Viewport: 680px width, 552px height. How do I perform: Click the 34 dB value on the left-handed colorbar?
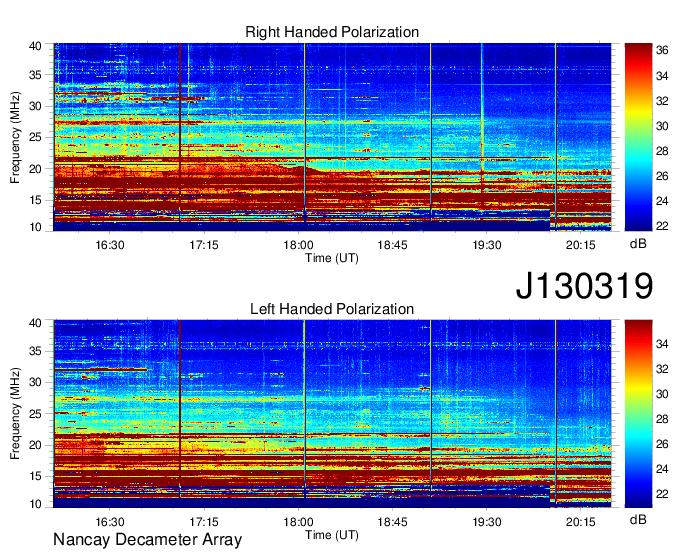pyautogui.click(x=662, y=344)
